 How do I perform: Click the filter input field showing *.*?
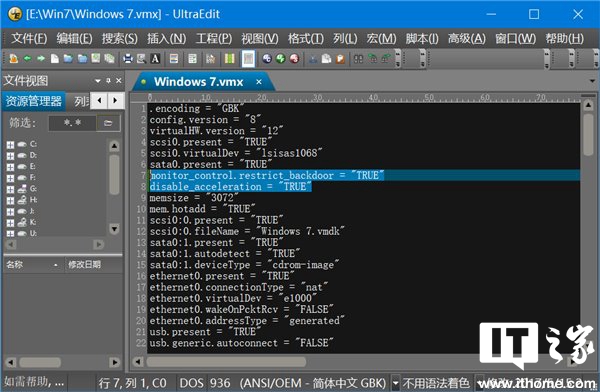click(72, 123)
